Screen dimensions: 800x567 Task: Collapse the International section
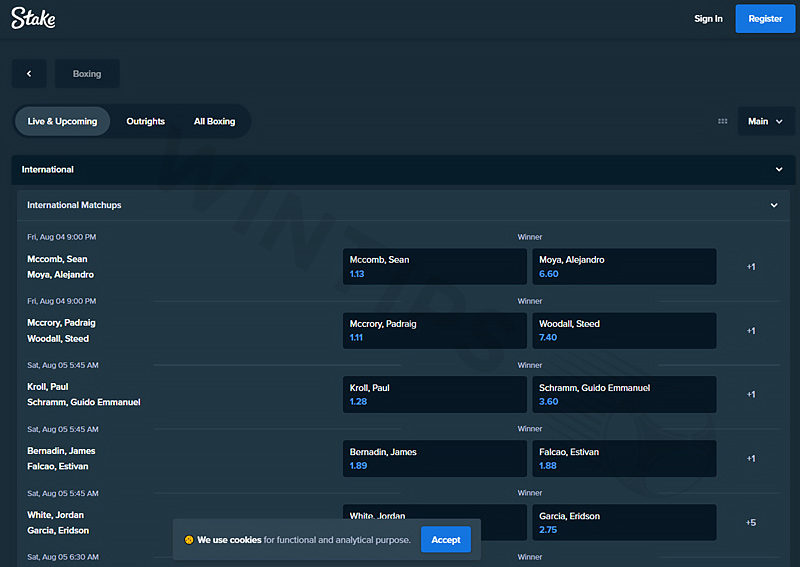[x=403, y=169]
